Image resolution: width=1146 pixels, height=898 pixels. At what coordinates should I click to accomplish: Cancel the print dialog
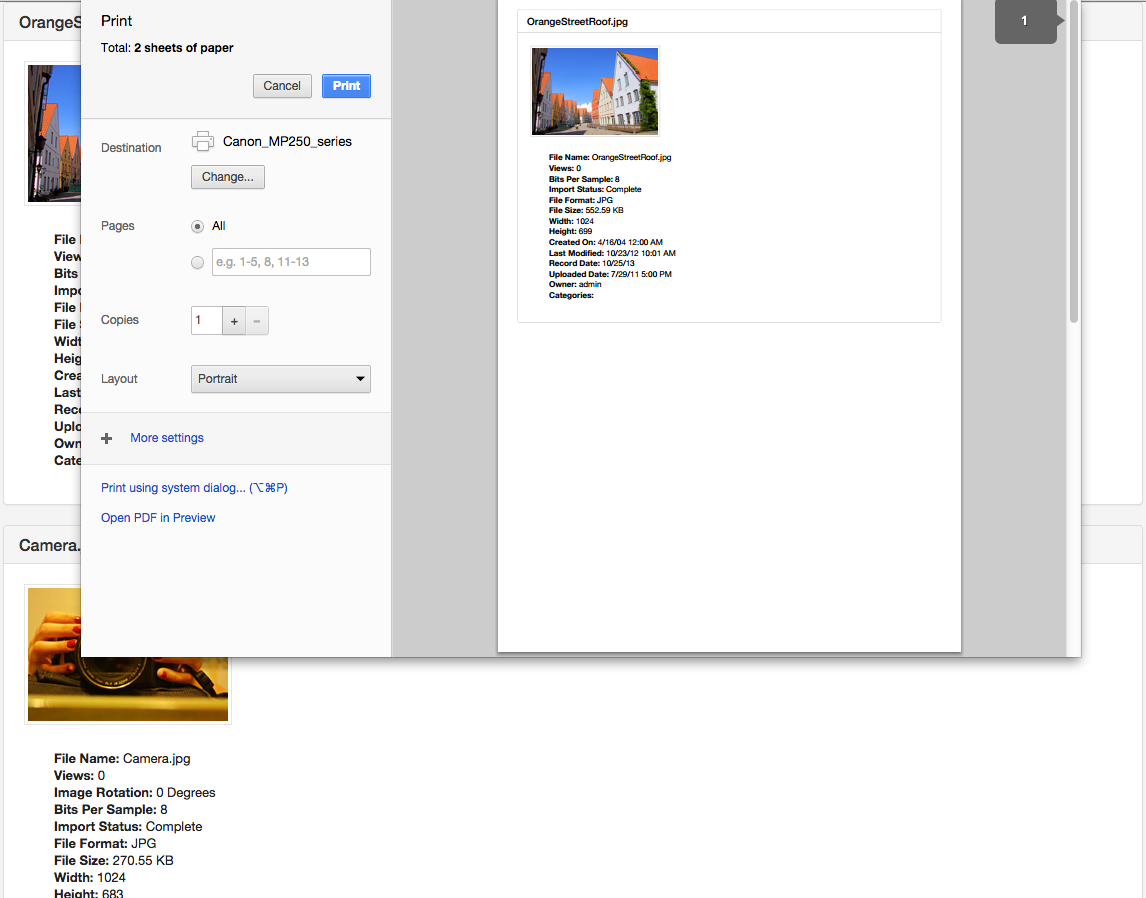(x=282, y=85)
